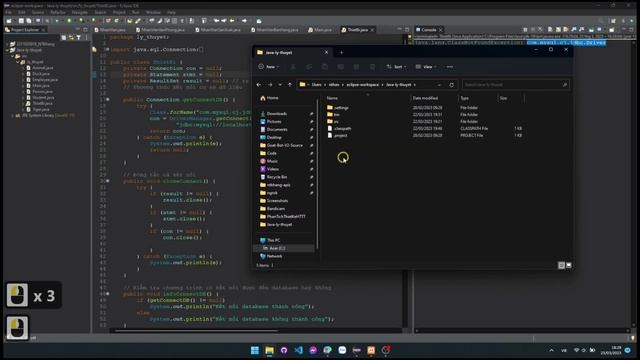Open Downloads in Explorer sidebar
The width and height of the screenshot is (640, 360).
click(273, 113)
